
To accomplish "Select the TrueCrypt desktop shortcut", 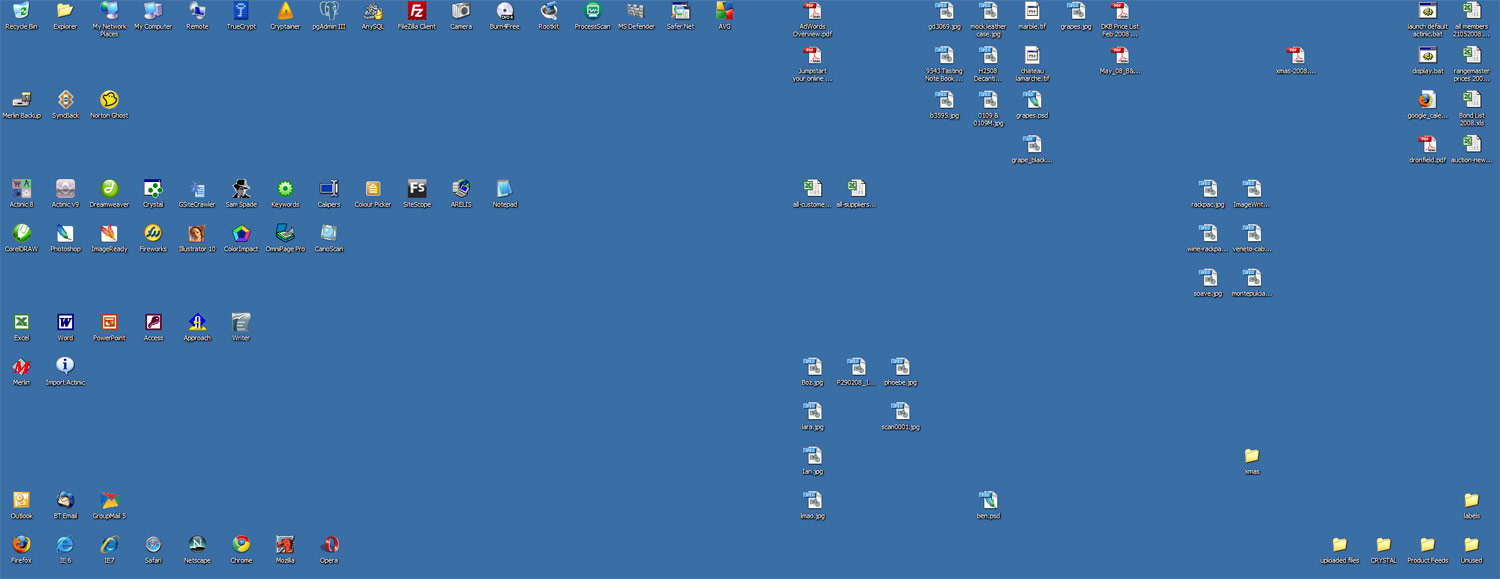I will coord(241,12).
